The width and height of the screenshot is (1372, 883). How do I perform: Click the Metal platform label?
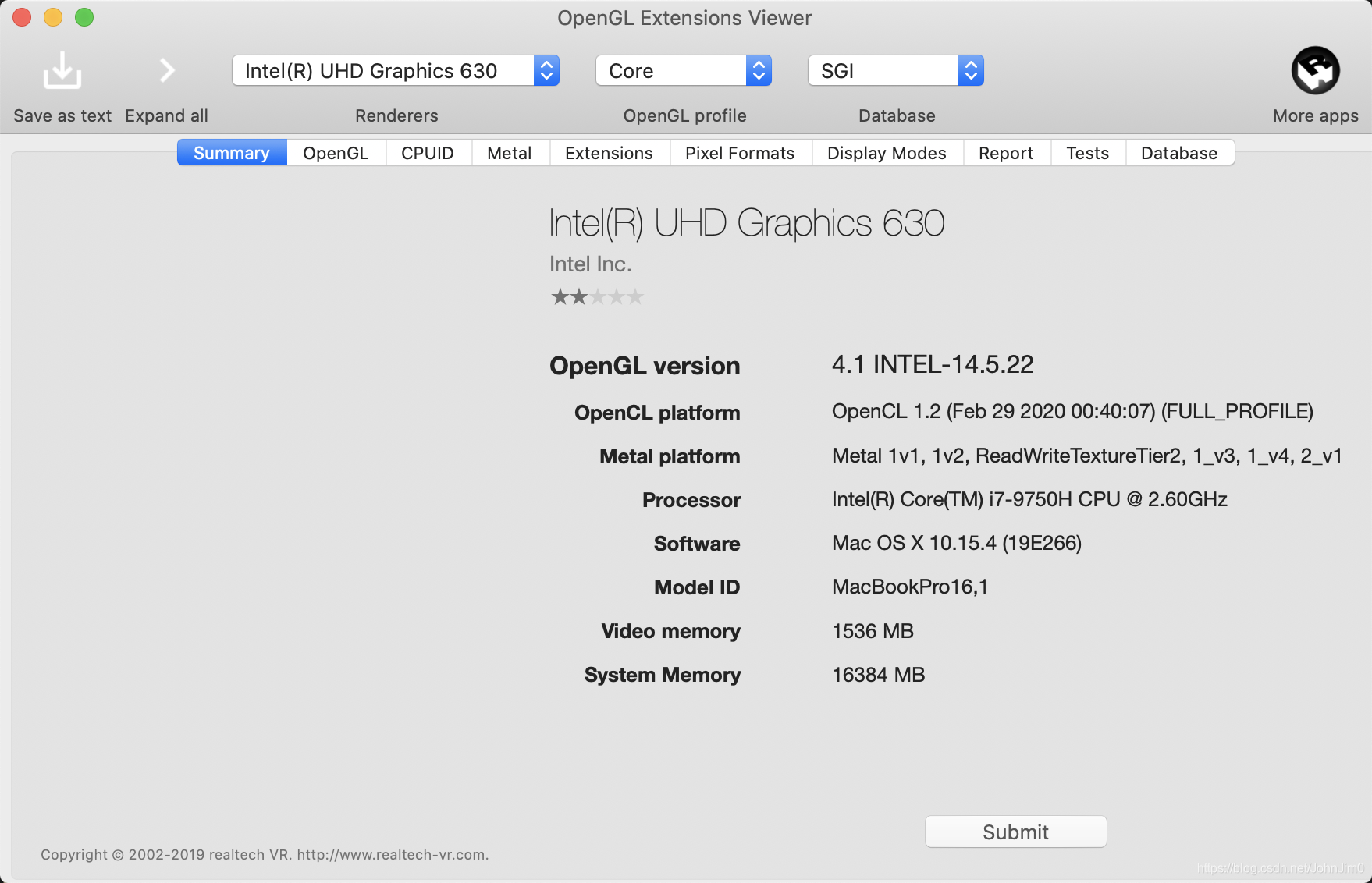point(670,456)
